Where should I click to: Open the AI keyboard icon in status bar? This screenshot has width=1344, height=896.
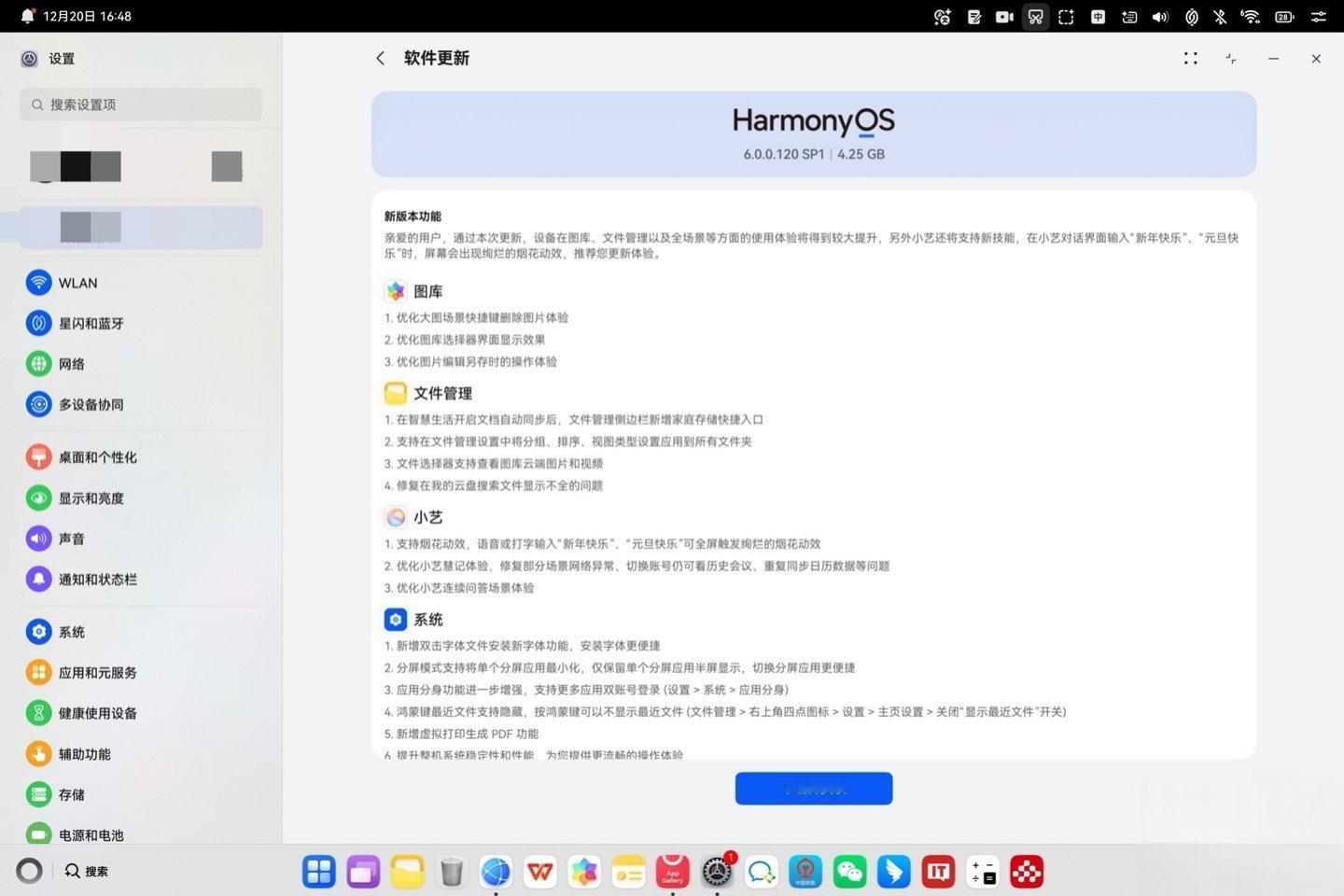point(1129,16)
